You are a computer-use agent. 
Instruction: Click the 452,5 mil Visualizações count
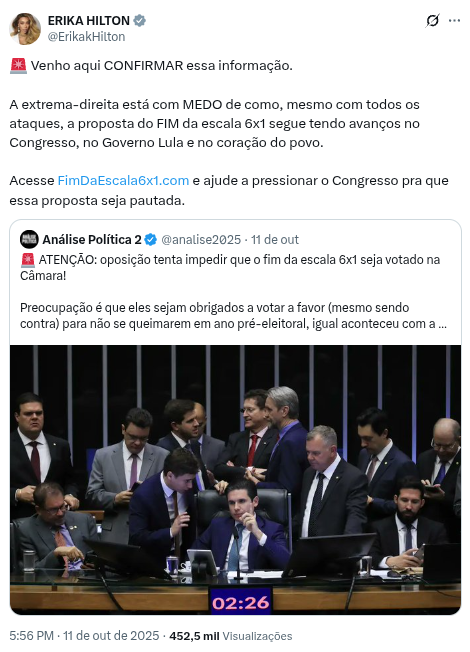pyautogui.click(x=231, y=636)
